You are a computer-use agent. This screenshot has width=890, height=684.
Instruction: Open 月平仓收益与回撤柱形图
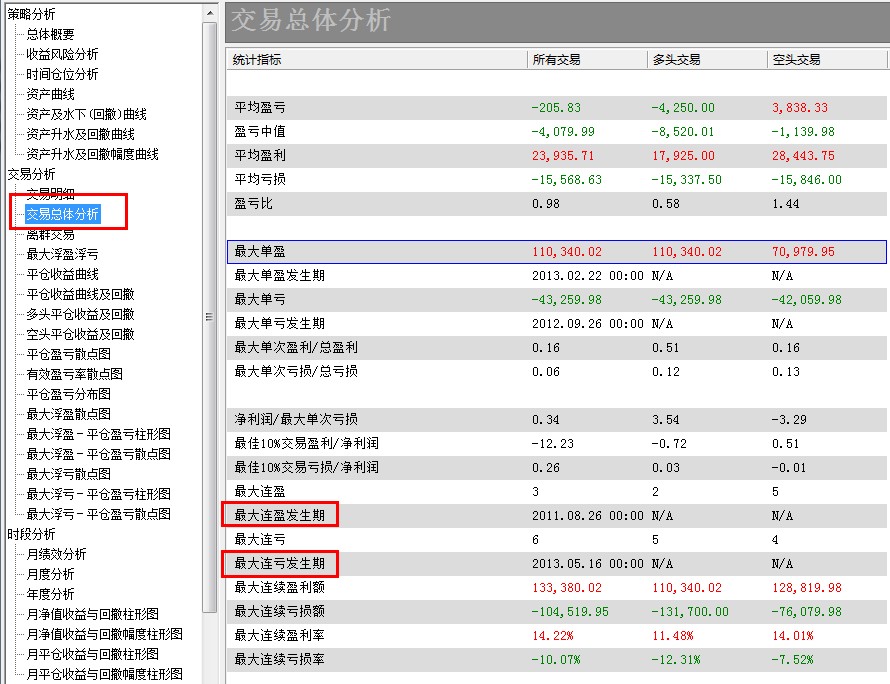pos(93,654)
